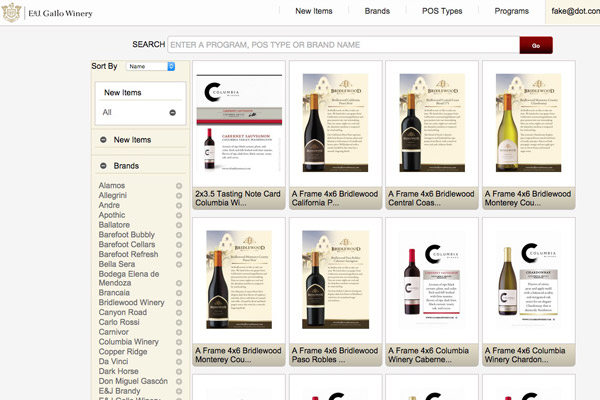Open Bridlewood Paso Robles A Frame thumbnail

[336, 281]
